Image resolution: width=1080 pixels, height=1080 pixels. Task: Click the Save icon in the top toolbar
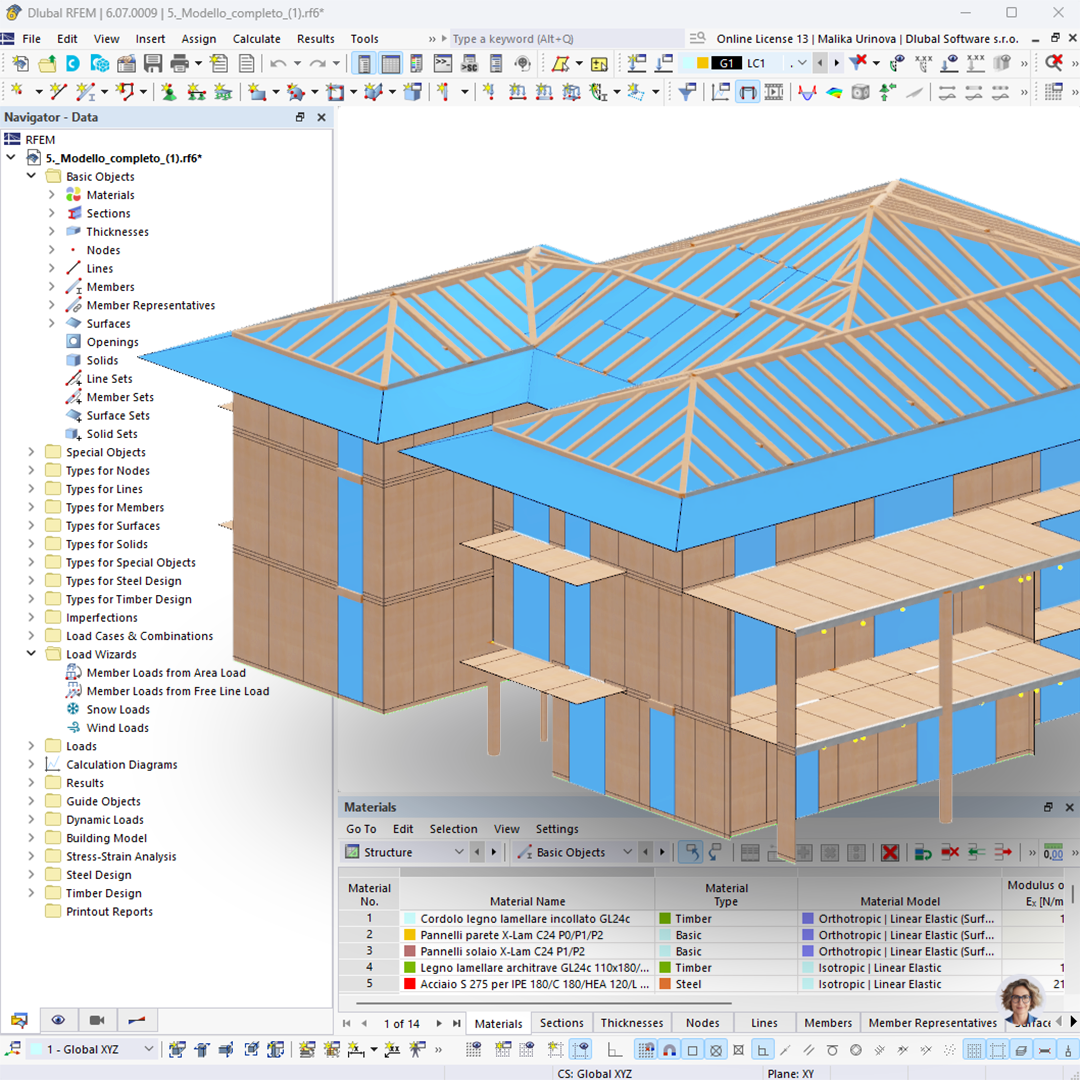pyautogui.click(x=151, y=63)
